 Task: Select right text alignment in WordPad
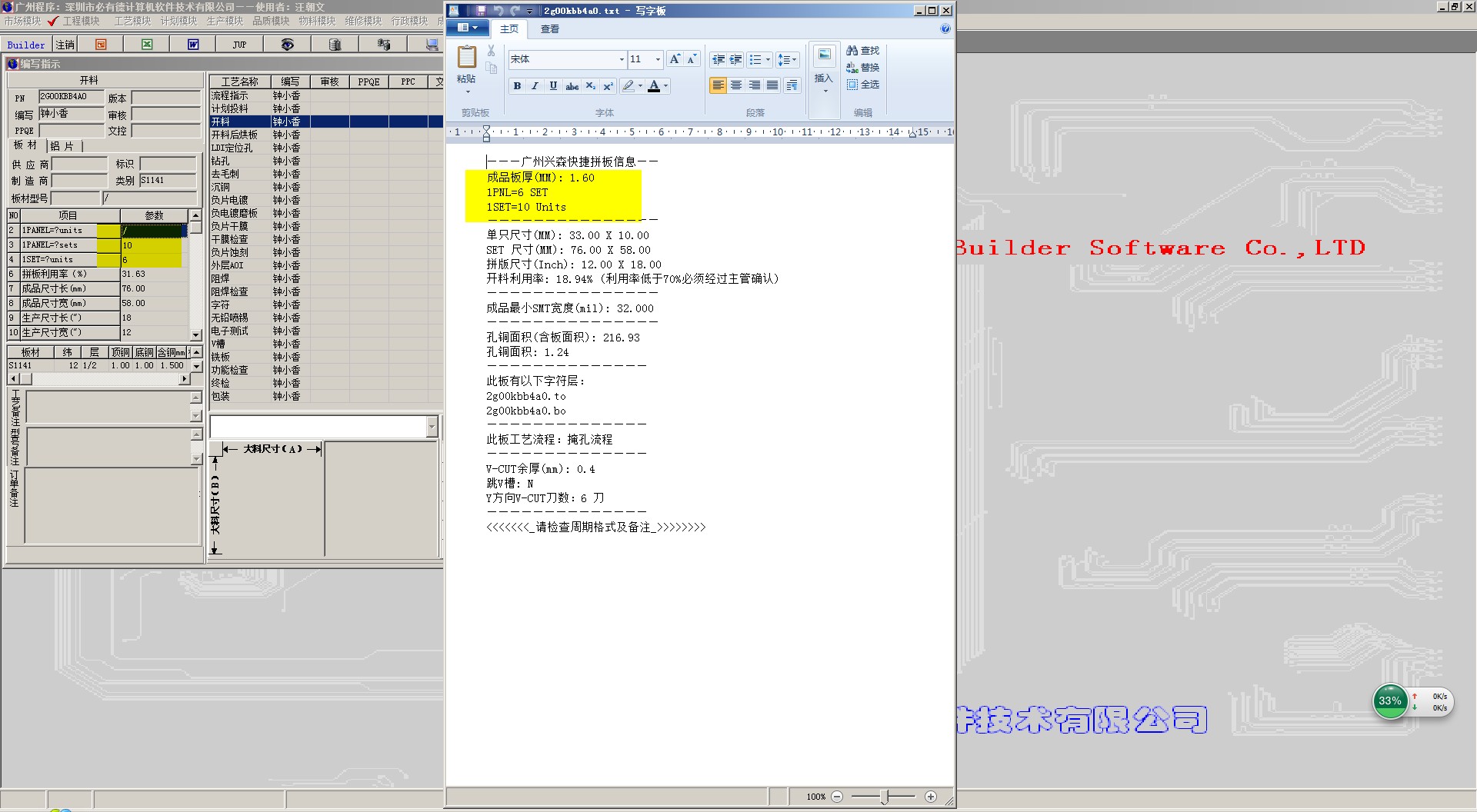coord(755,85)
